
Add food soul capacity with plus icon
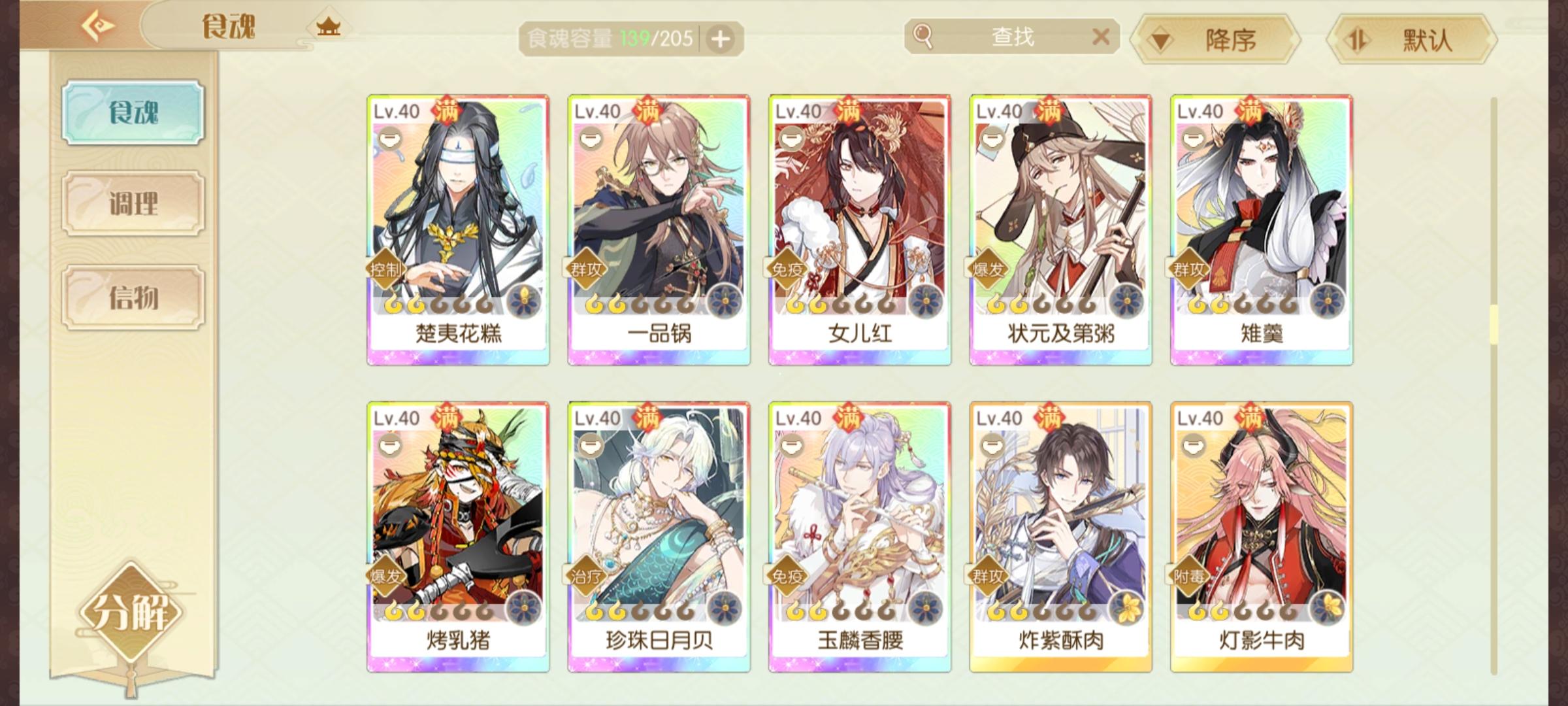coord(721,39)
